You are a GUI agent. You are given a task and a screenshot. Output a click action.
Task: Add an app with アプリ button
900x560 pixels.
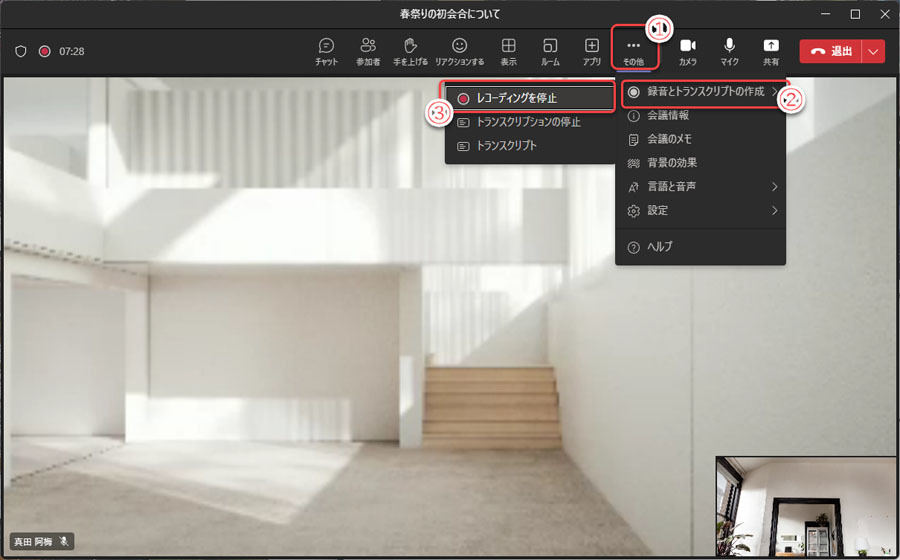(x=592, y=52)
